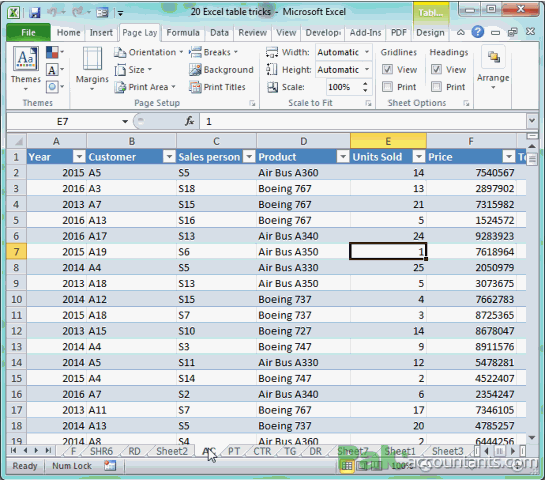
Task: Open the Arrange group button
Action: (x=493, y=69)
